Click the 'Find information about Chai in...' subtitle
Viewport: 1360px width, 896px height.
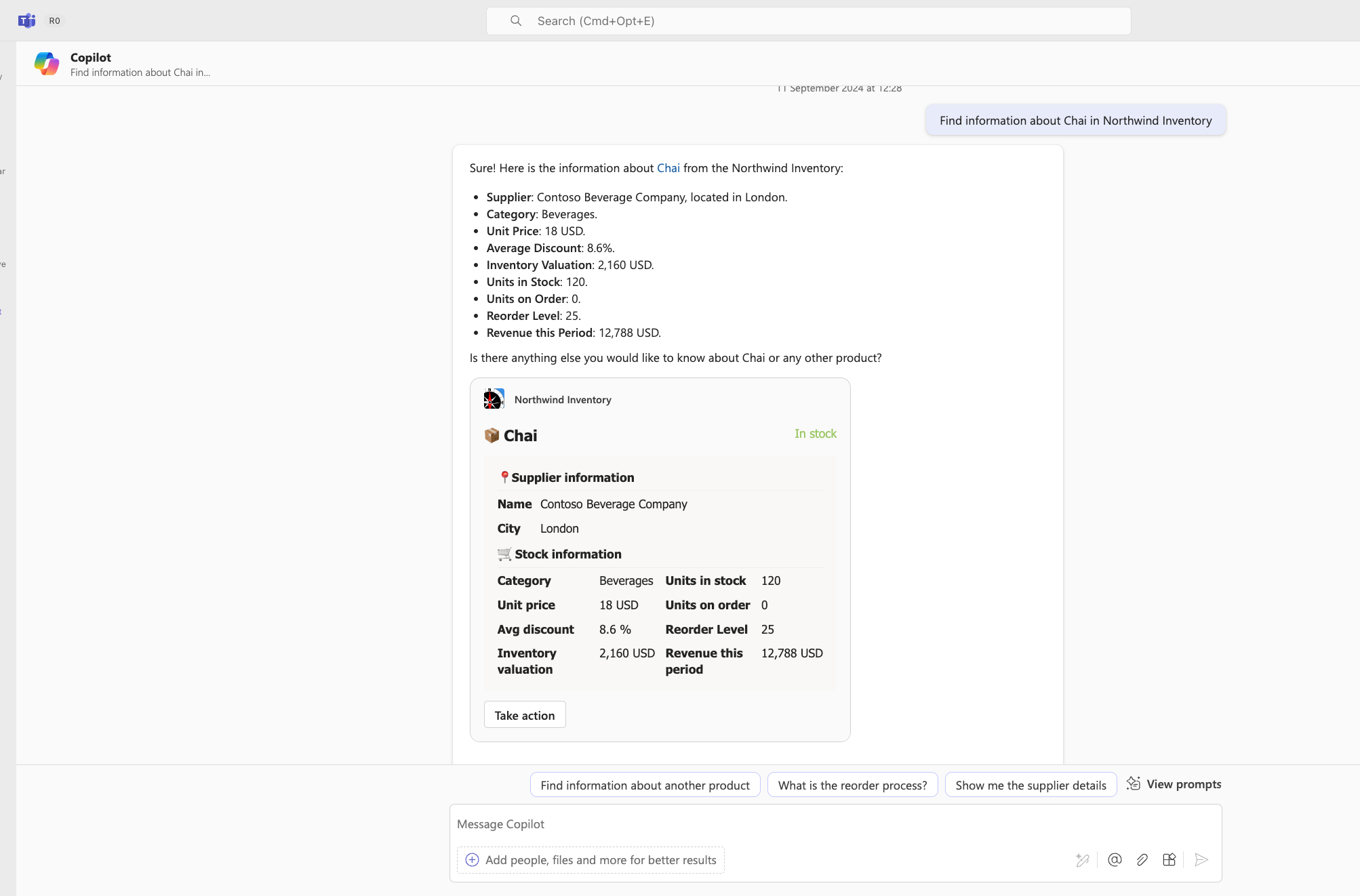click(140, 73)
